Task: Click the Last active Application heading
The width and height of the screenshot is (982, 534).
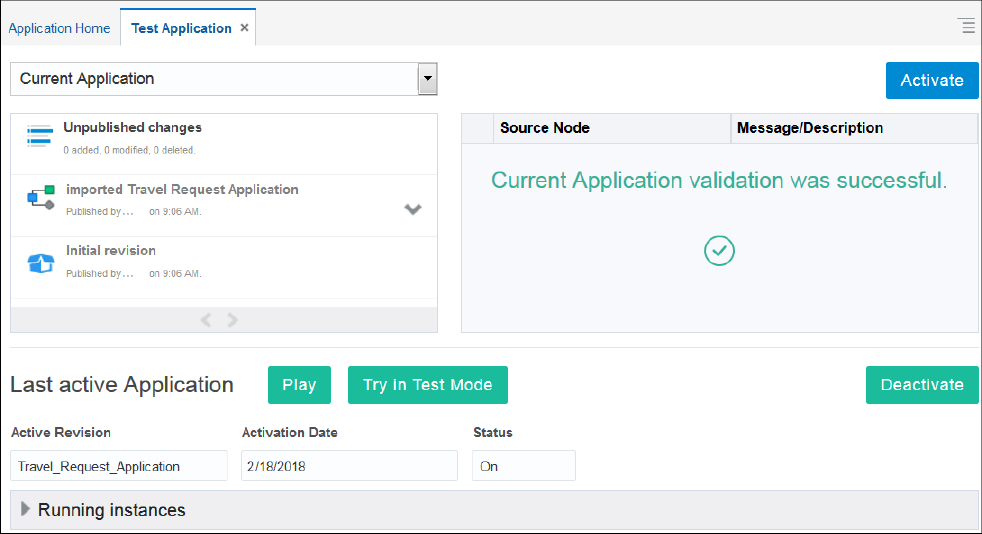Action: [122, 384]
